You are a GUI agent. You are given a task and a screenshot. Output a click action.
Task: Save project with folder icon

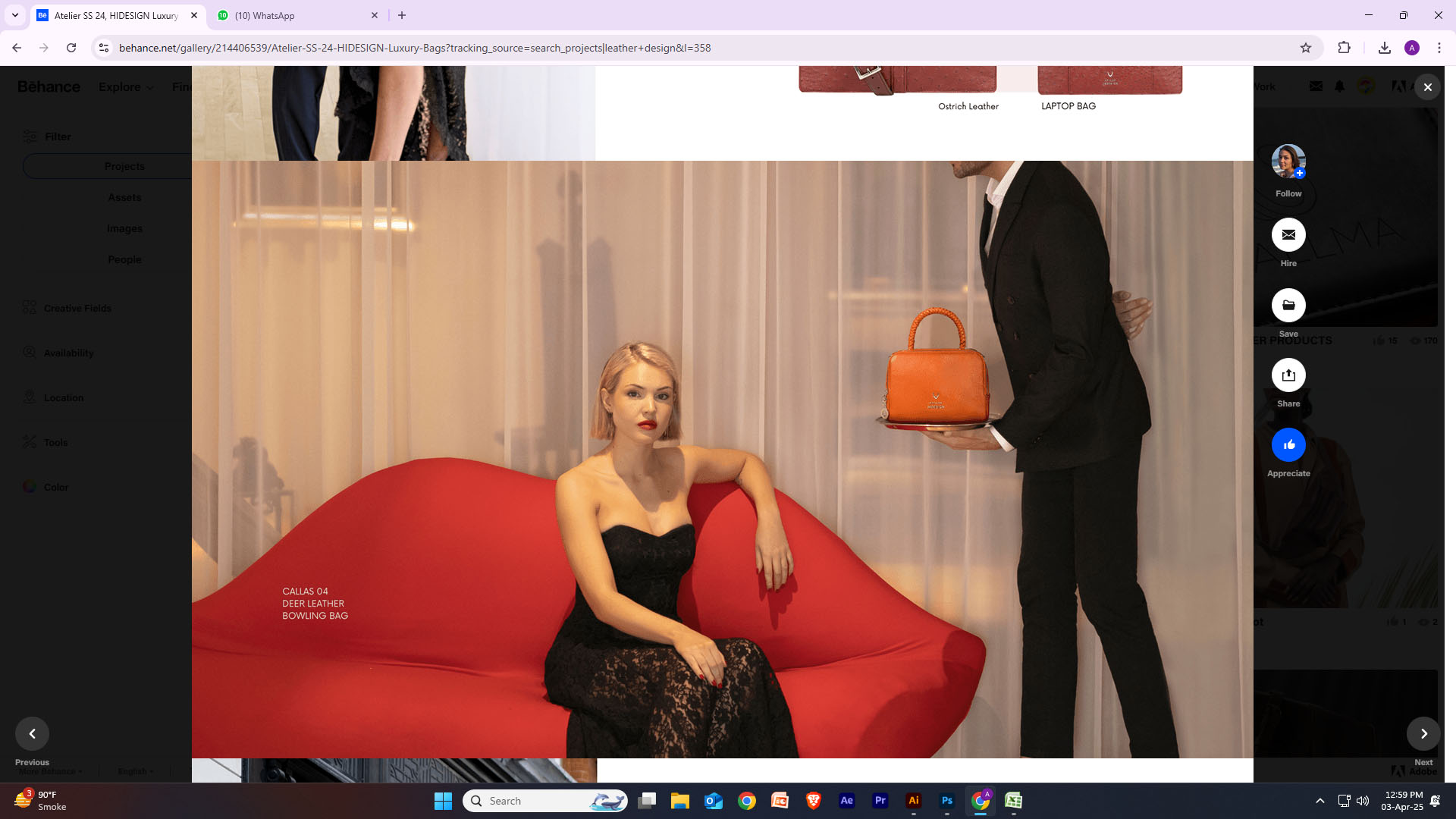coord(1288,306)
